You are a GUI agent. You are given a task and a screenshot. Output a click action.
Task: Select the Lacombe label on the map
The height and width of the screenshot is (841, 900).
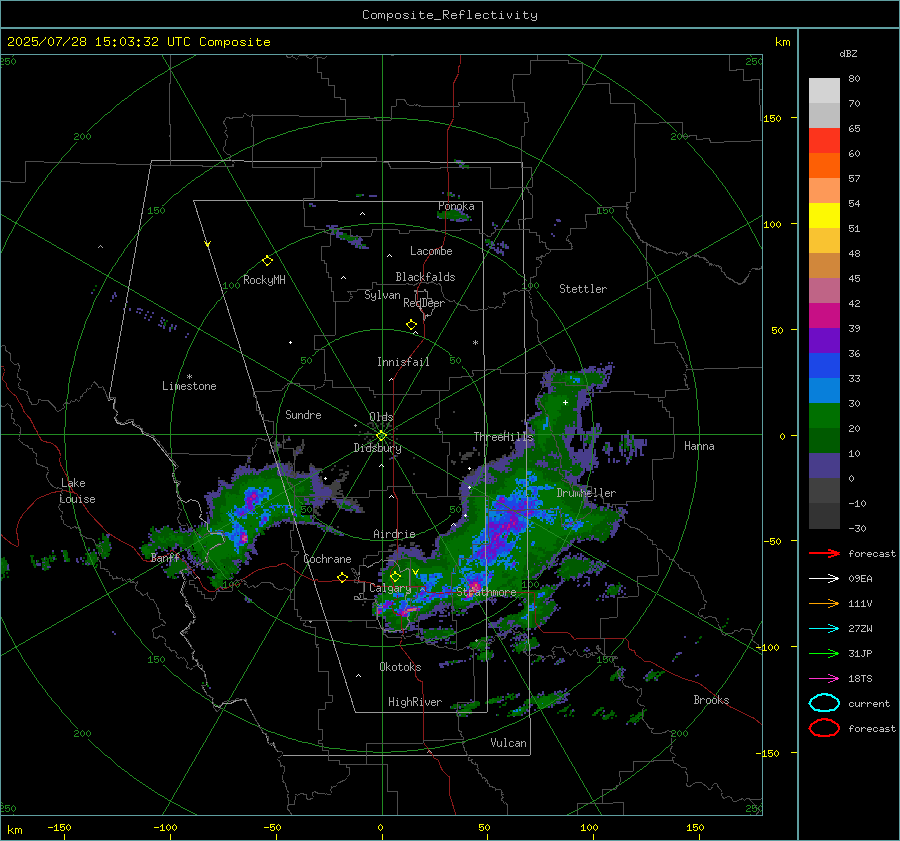431,251
